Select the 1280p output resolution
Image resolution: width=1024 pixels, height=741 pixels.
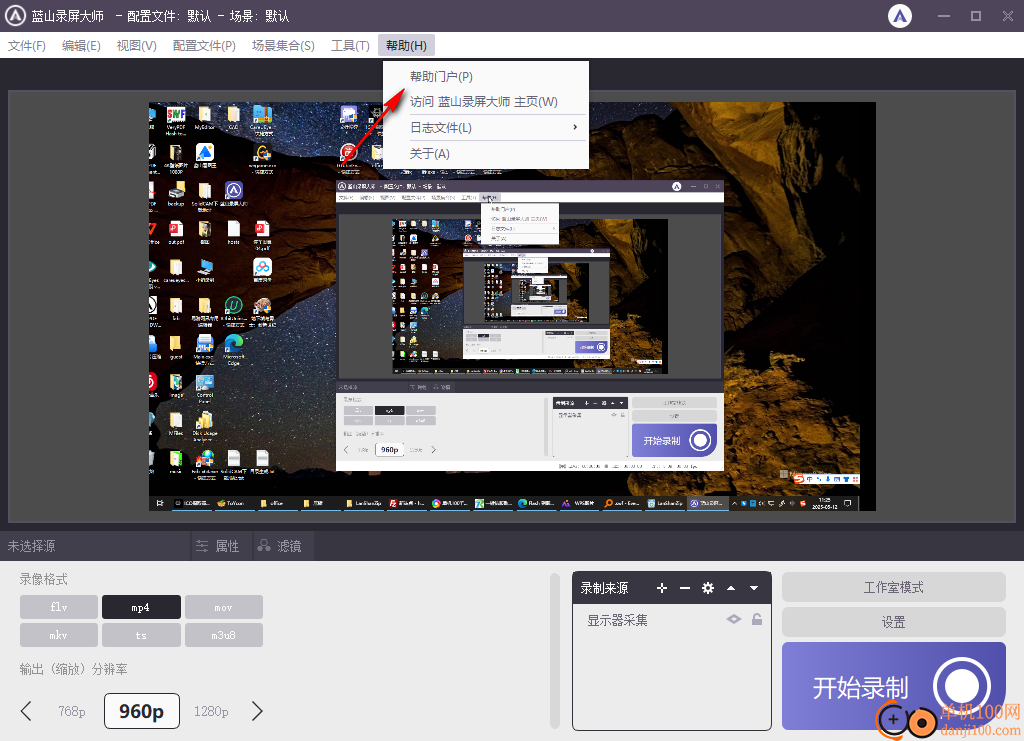click(211, 711)
